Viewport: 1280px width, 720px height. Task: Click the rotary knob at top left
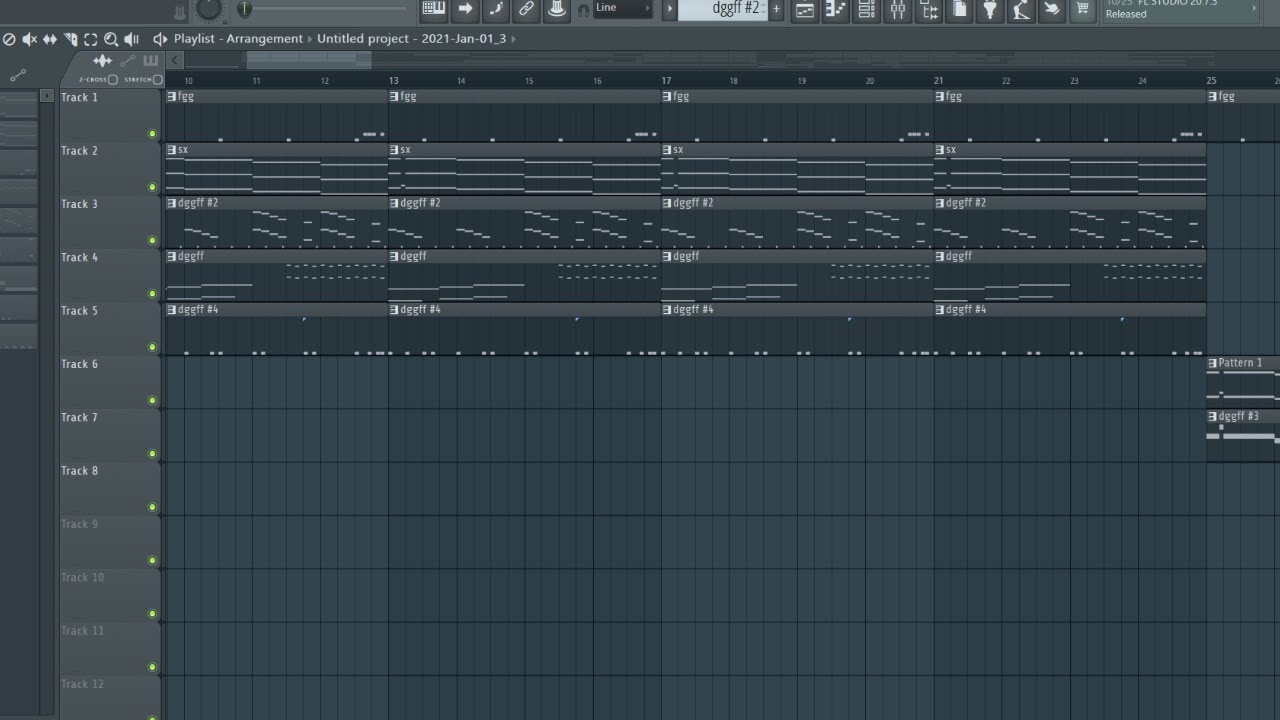tap(209, 9)
